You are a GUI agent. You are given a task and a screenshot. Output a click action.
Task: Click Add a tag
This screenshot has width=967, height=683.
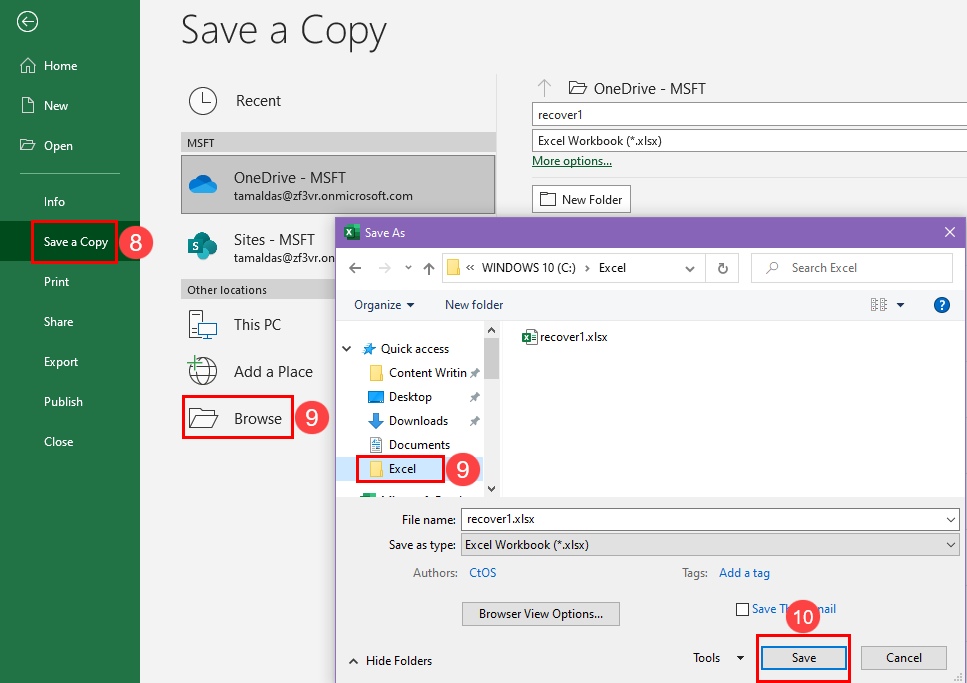(744, 573)
